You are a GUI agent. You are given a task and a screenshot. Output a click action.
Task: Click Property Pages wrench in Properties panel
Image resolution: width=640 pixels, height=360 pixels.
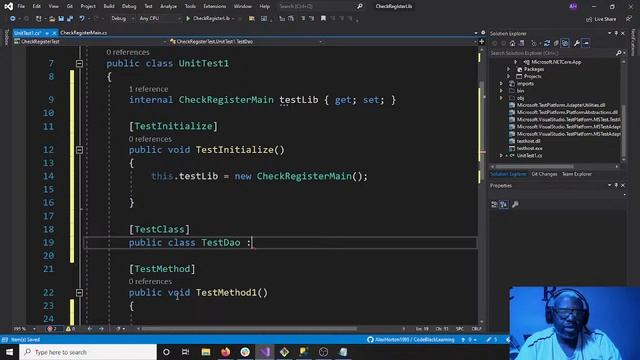pos(515,204)
